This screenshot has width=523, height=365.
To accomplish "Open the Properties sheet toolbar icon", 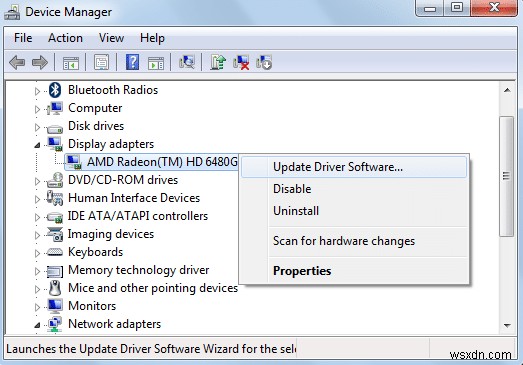I will pyautogui.click(x=101, y=62).
